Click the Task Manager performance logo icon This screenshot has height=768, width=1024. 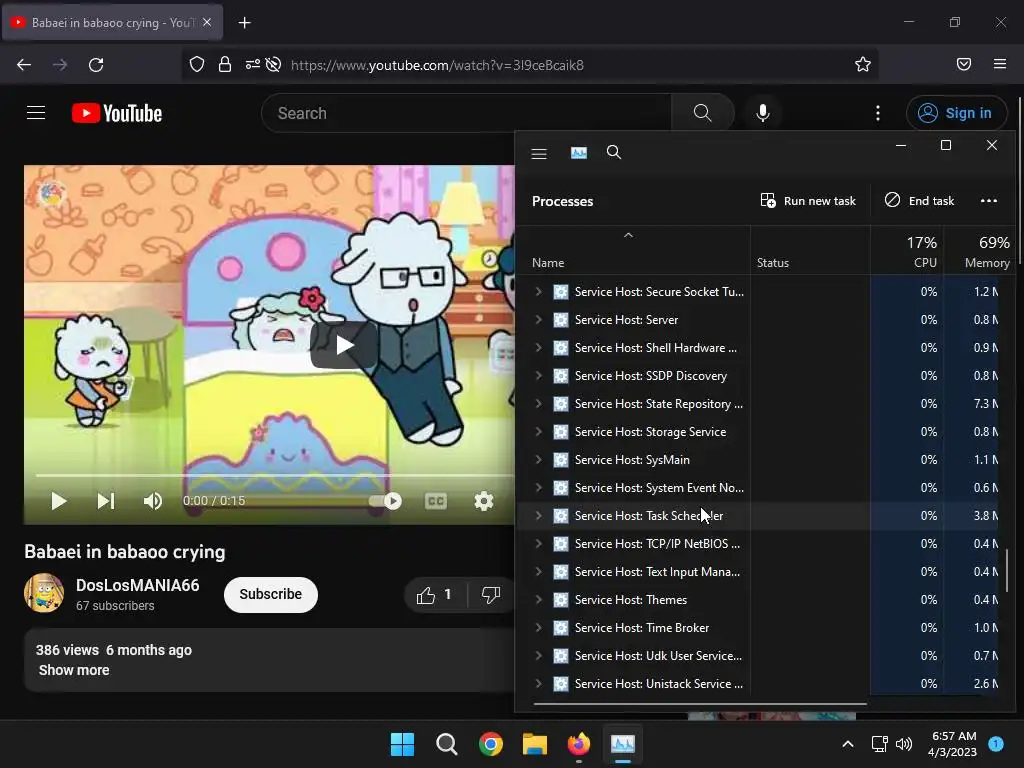tap(579, 153)
